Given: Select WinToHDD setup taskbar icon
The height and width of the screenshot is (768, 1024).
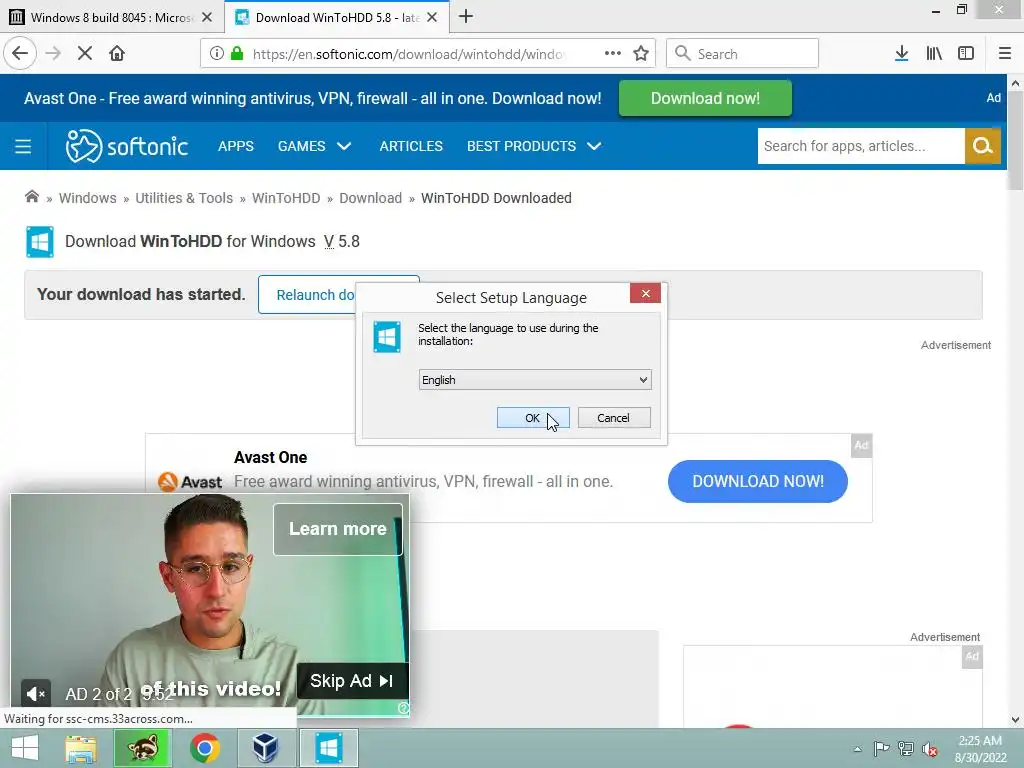Looking at the screenshot, I should click(328, 748).
